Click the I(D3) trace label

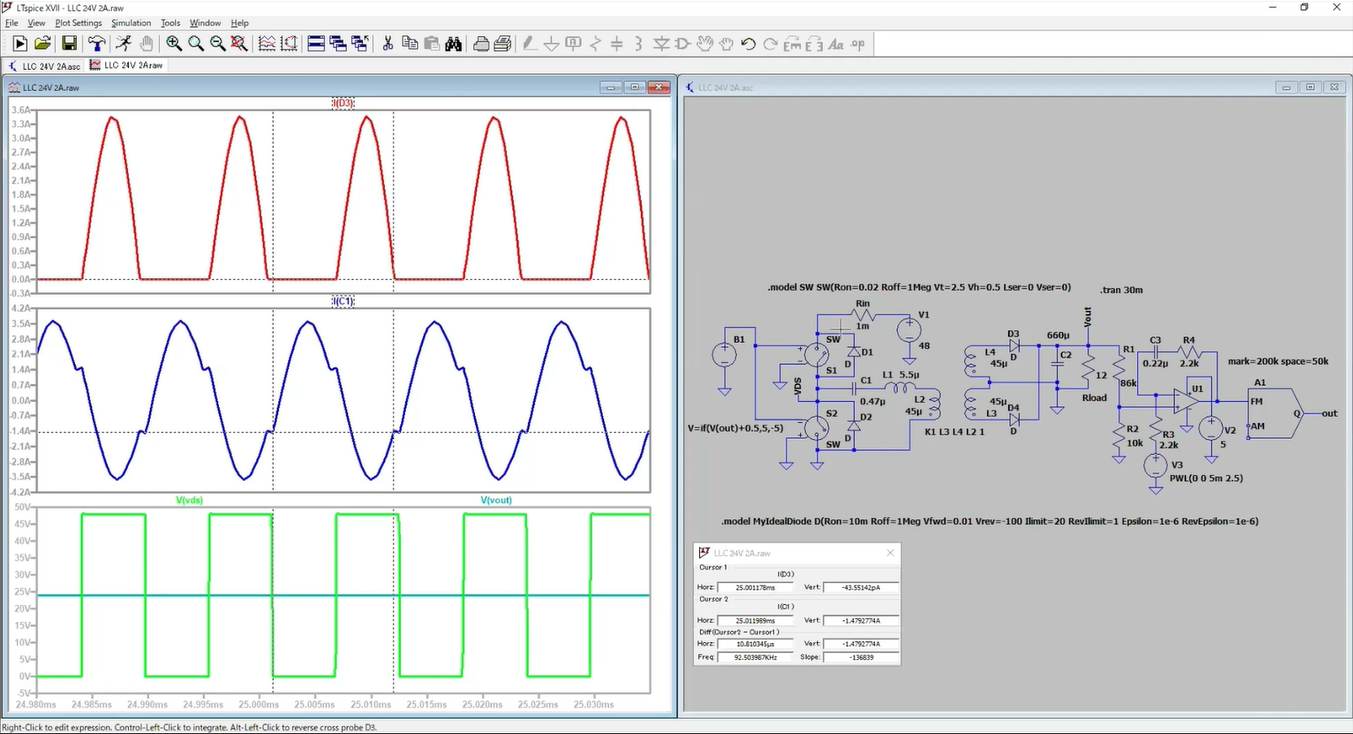[x=343, y=103]
